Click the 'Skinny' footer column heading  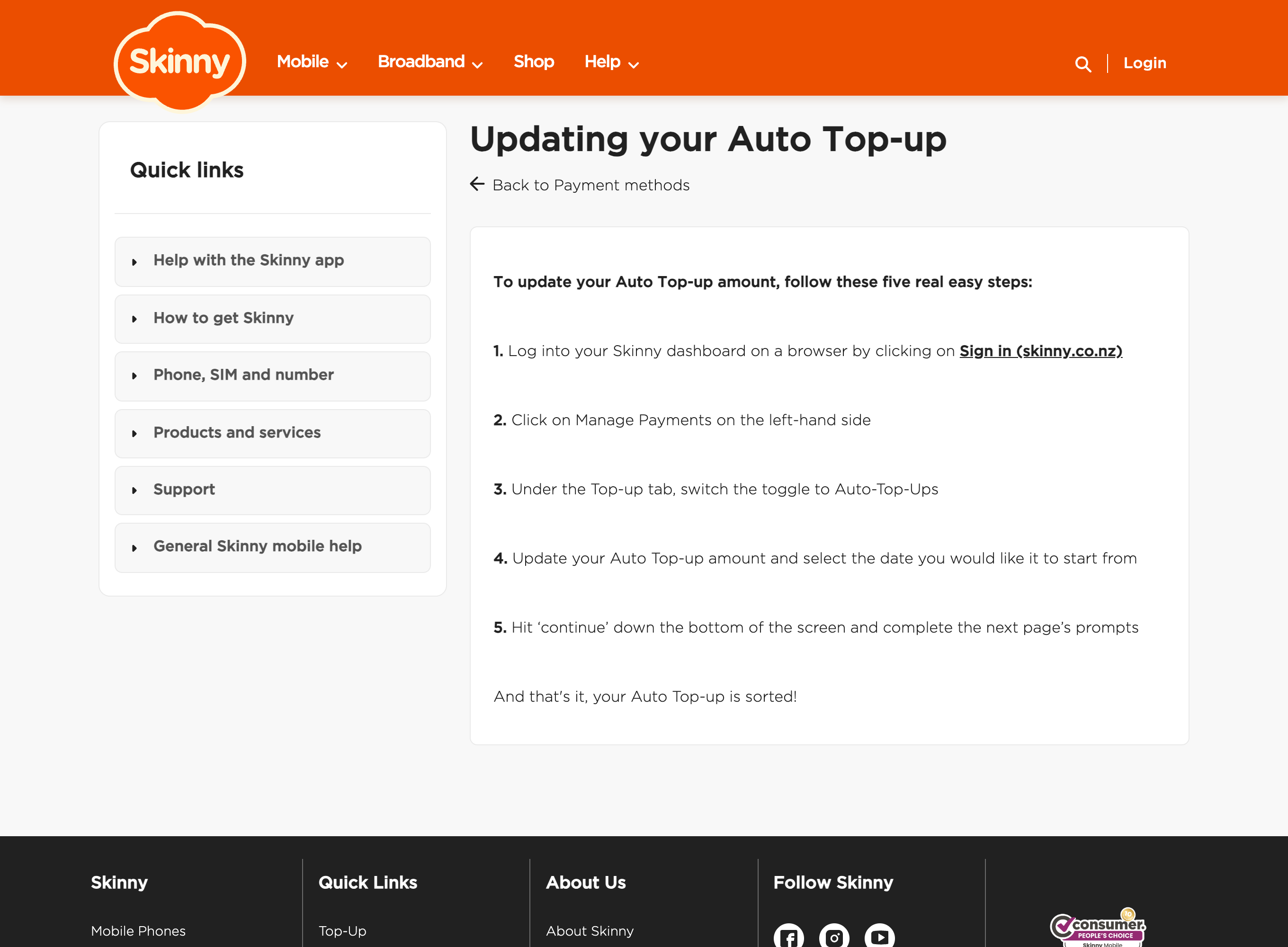tap(119, 882)
